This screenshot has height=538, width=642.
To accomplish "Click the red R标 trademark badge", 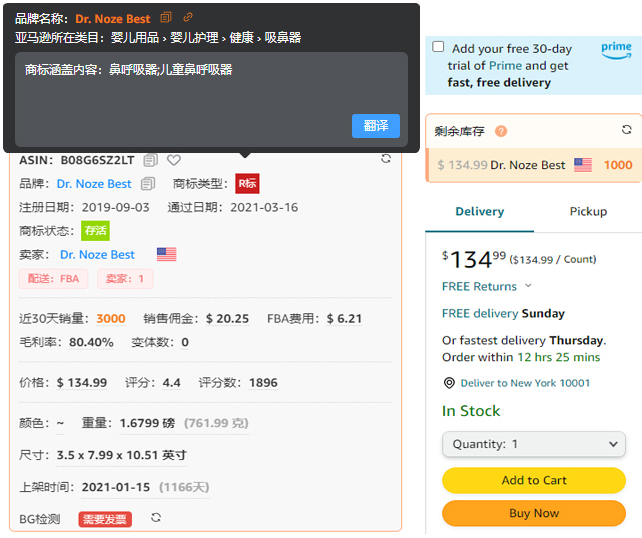I will (247, 183).
